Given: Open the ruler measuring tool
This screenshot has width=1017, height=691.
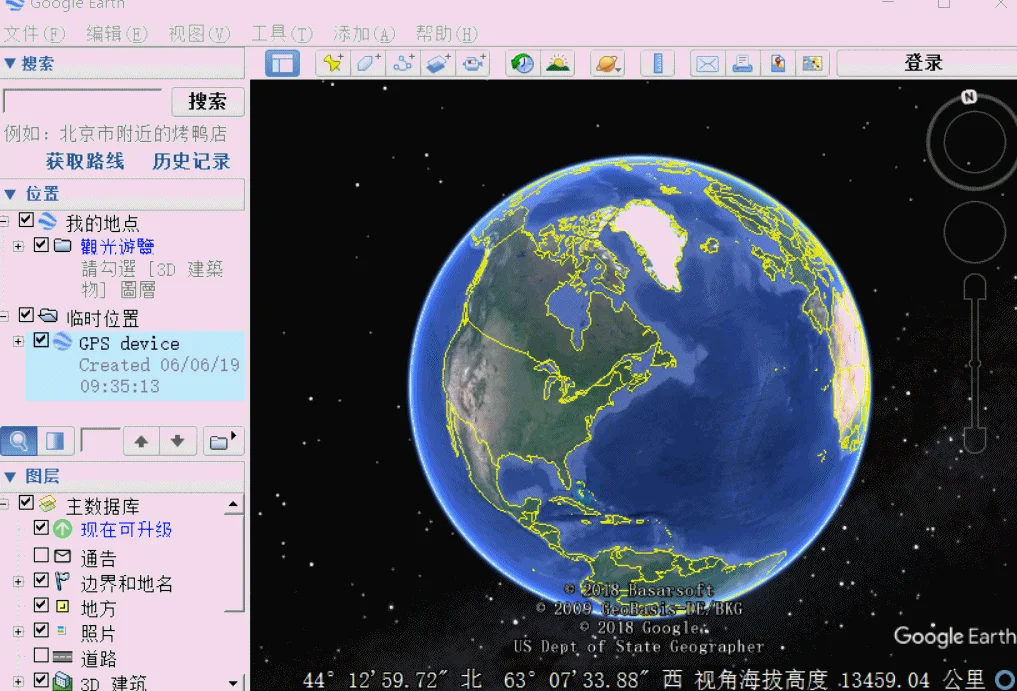Looking at the screenshot, I should [x=658, y=64].
